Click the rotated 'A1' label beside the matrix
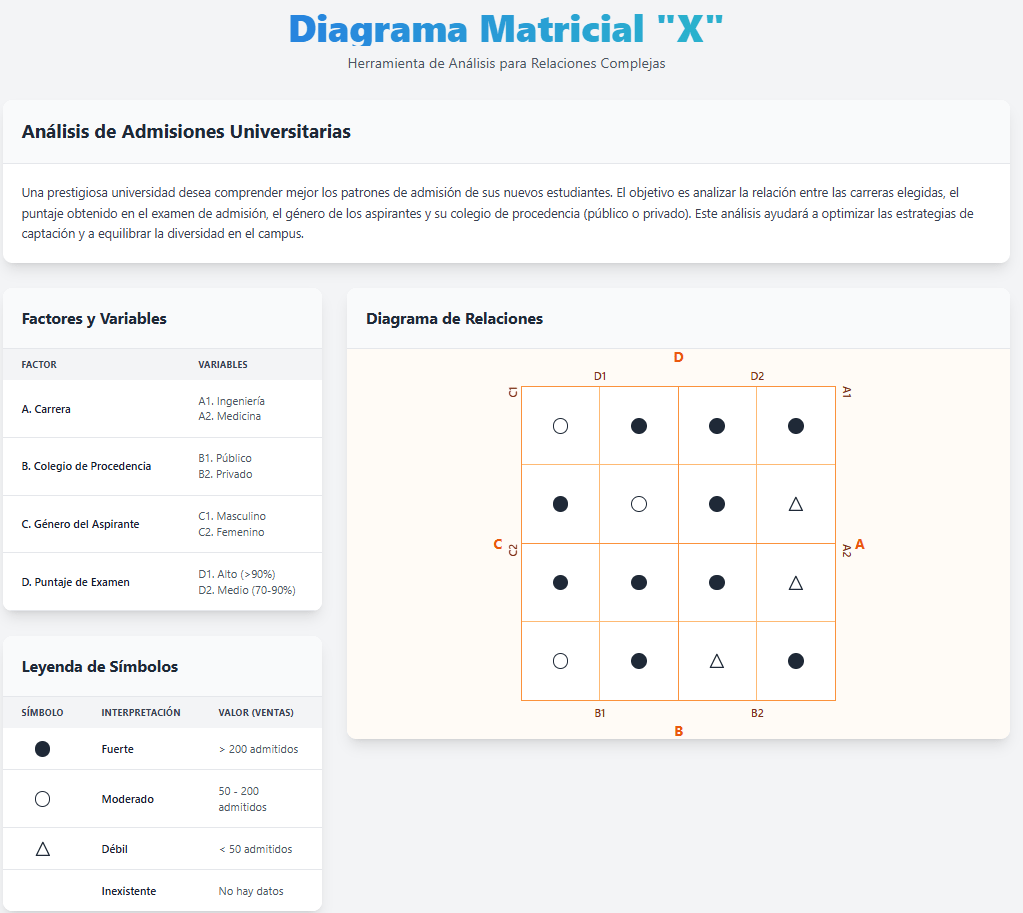Image resolution: width=1023 pixels, height=913 pixels. pyautogui.click(x=847, y=392)
